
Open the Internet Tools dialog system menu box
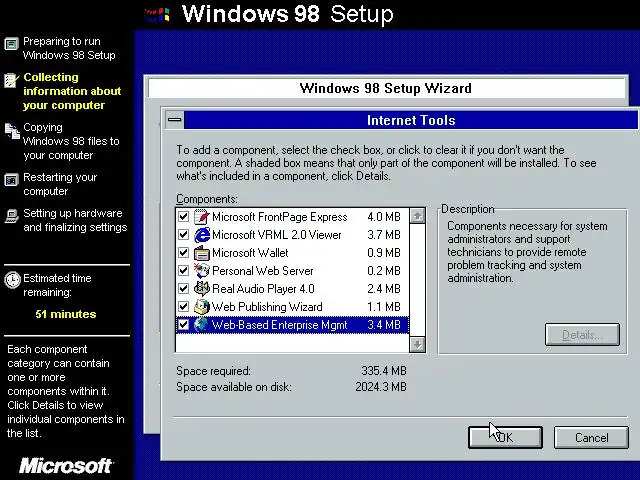(x=175, y=120)
